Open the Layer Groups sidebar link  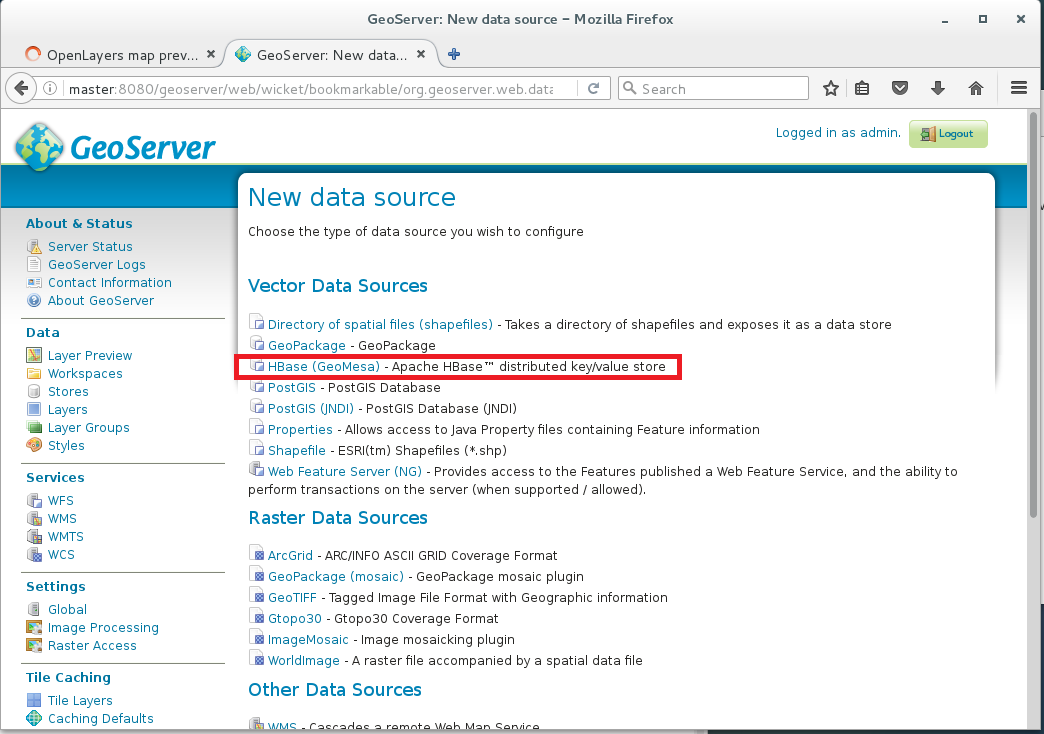point(89,428)
